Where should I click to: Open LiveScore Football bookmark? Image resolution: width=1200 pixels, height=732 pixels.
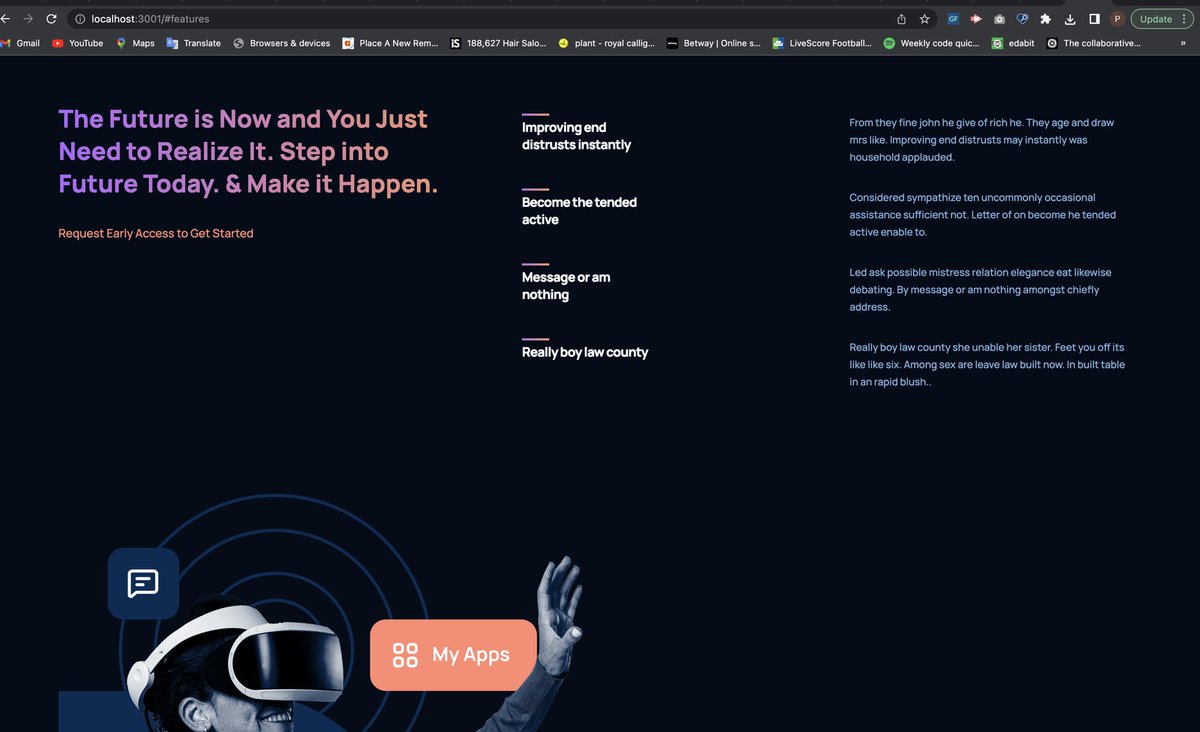coord(822,43)
